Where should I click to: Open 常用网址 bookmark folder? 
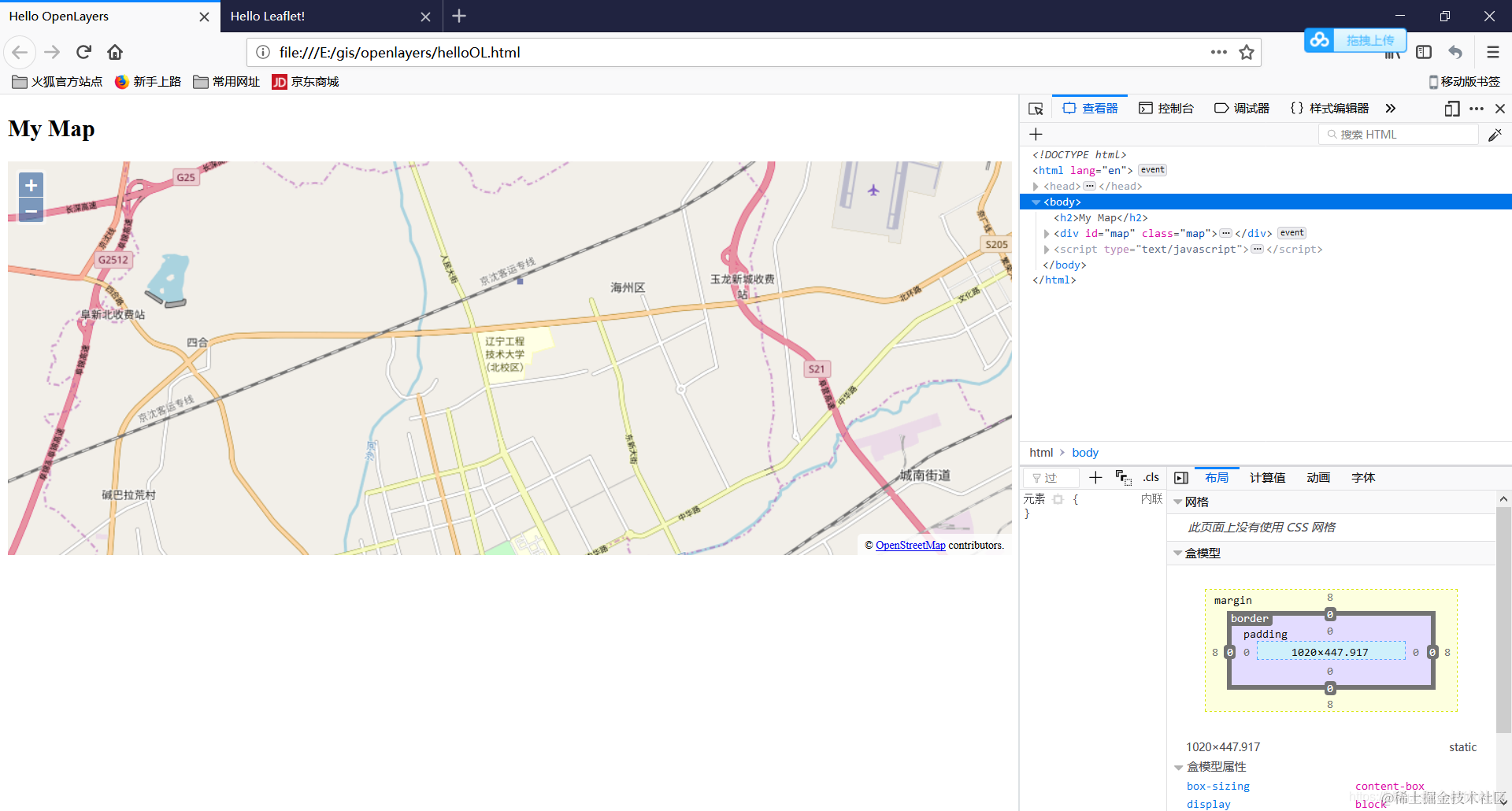pos(227,82)
